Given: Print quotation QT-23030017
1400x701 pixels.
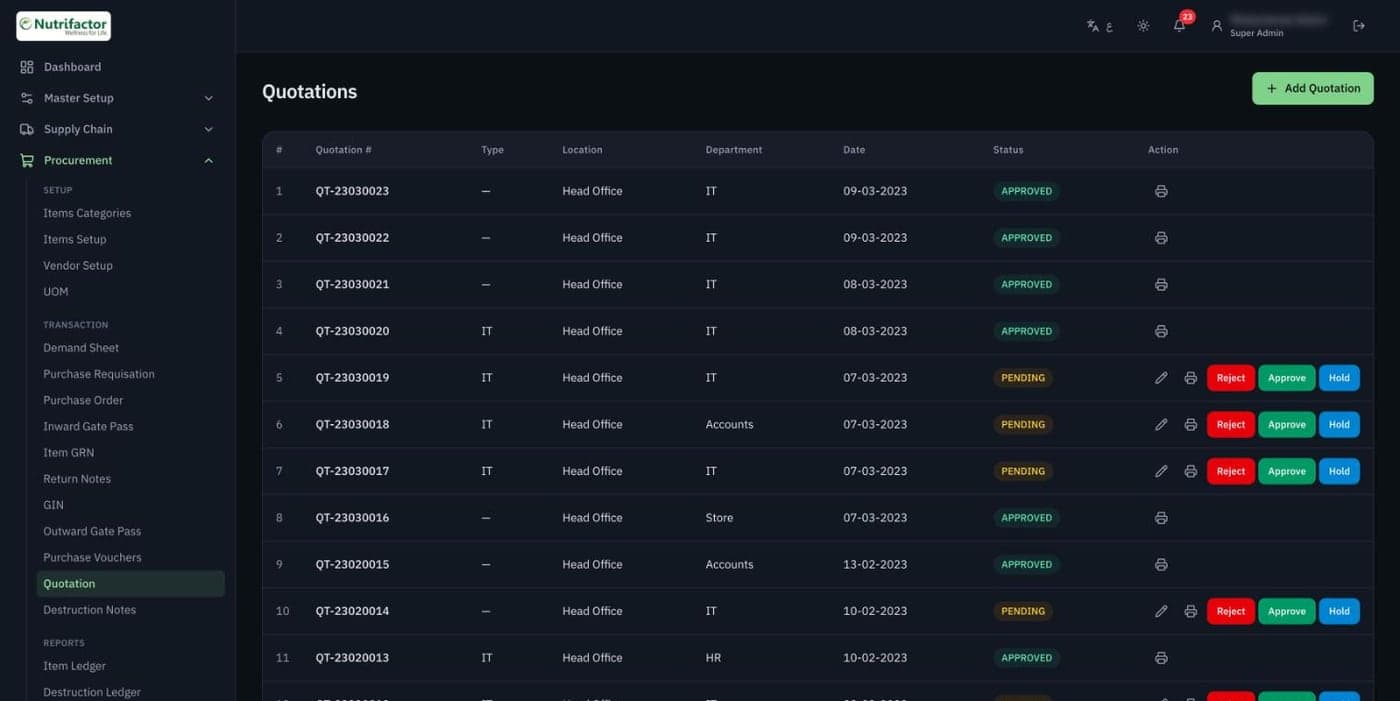Looking at the screenshot, I should pyautogui.click(x=1190, y=471).
